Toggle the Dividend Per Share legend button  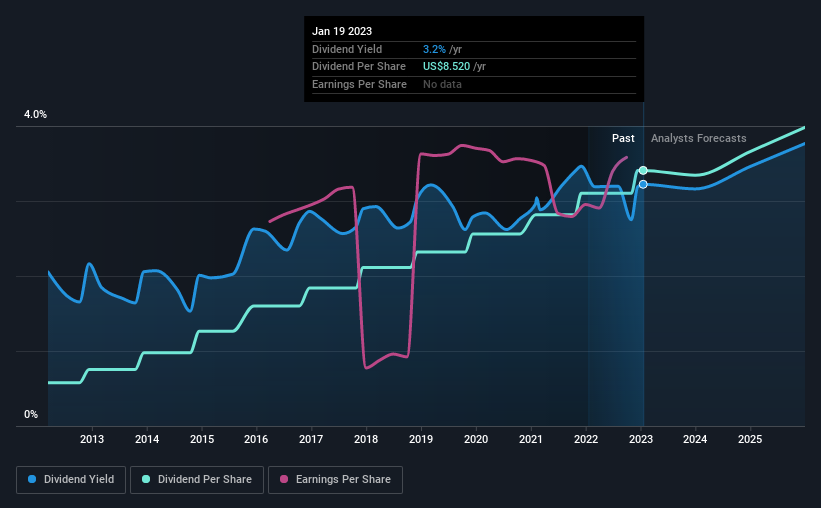click(197, 480)
